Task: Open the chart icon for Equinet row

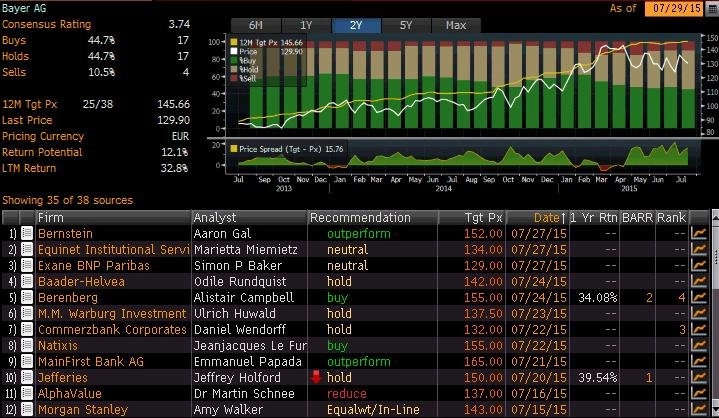Action: pos(699,249)
